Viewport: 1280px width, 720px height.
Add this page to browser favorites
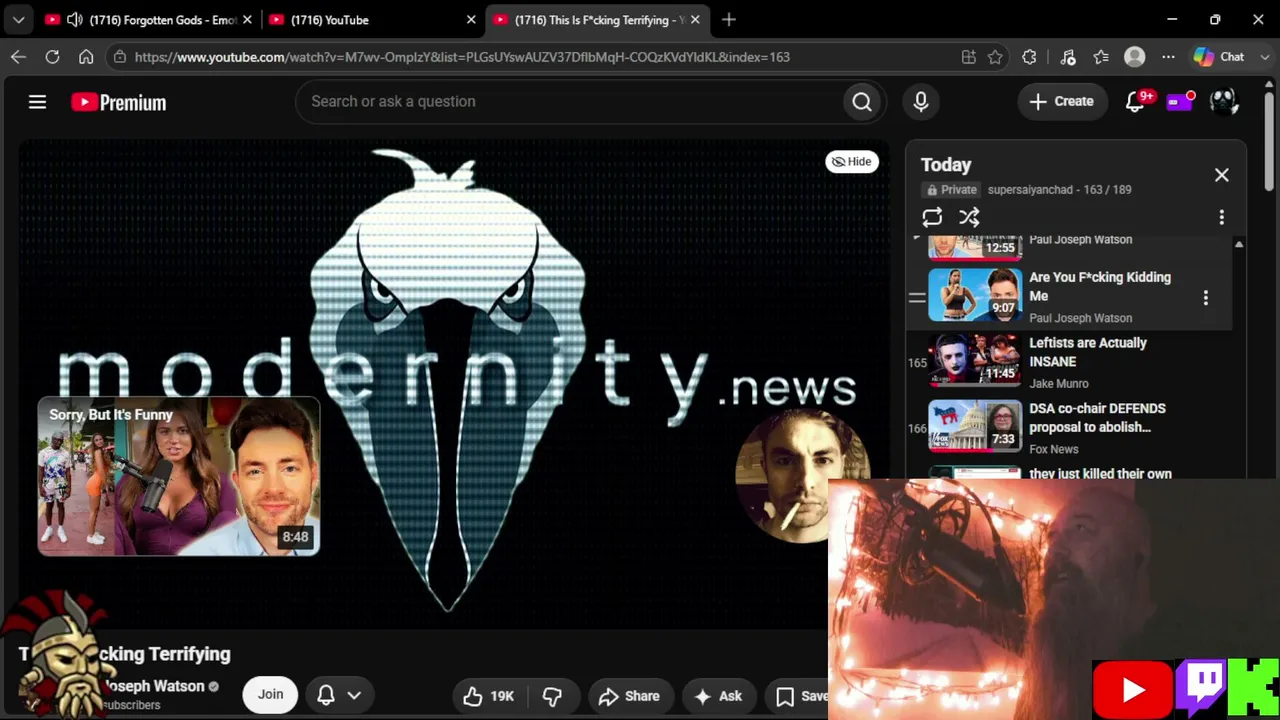pos(995,57)
